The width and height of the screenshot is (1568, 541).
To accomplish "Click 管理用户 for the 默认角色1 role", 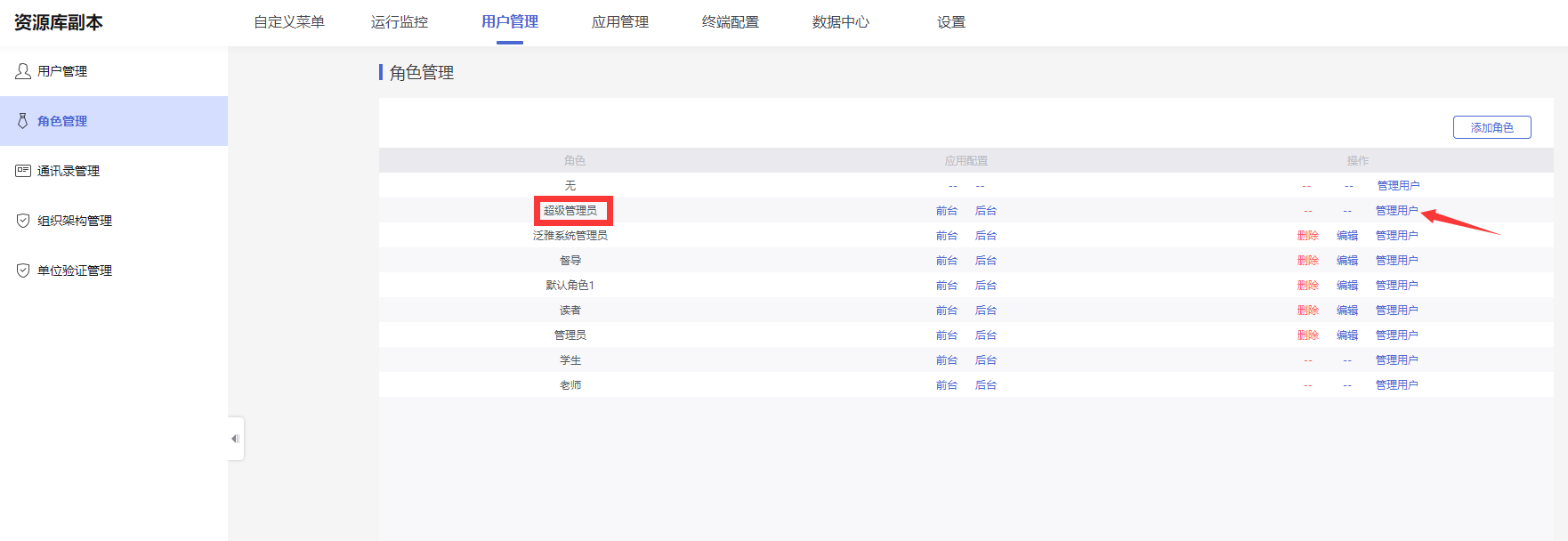I will (x=1397, y=286).
